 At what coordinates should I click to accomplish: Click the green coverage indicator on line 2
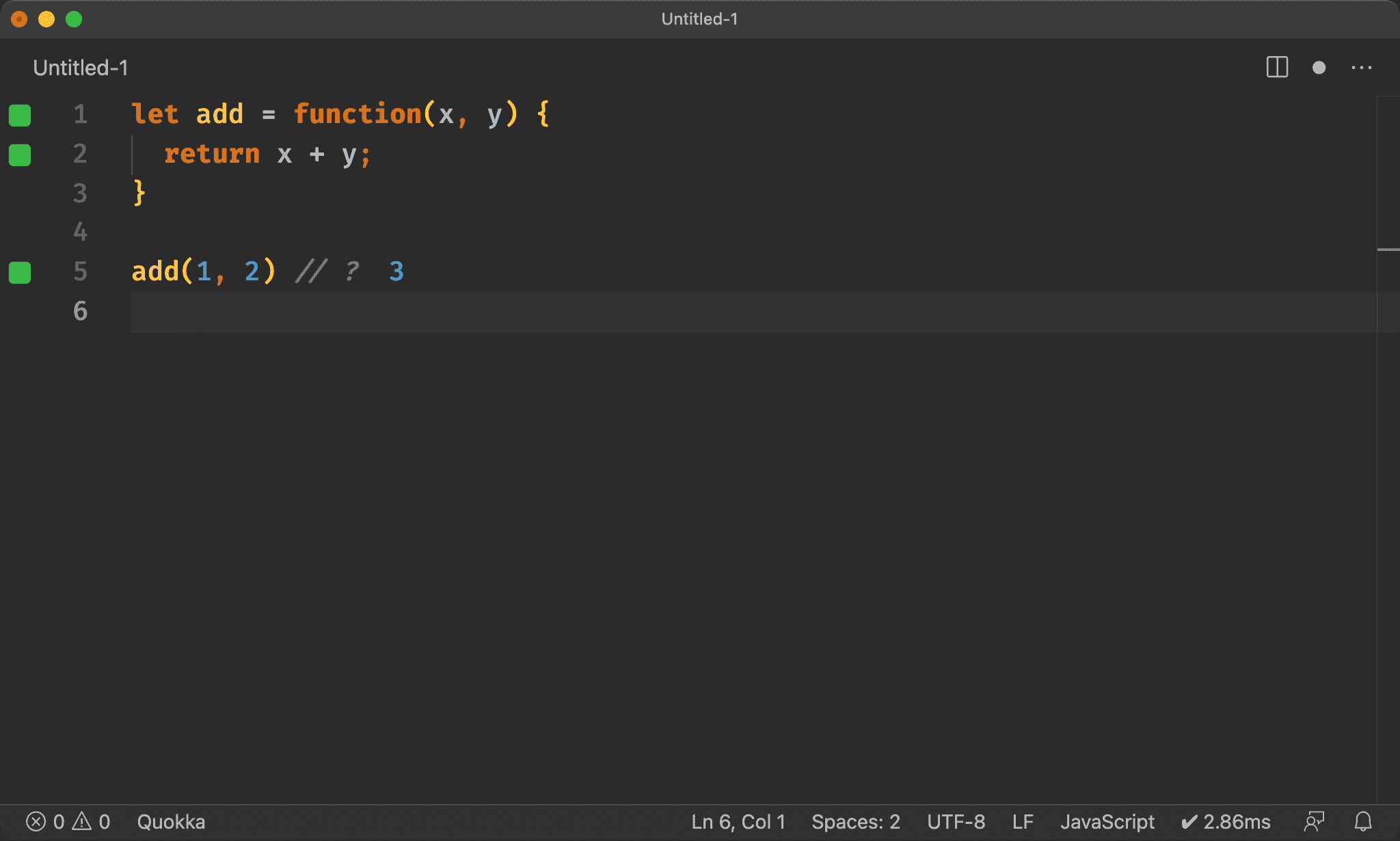coord(20,155)
